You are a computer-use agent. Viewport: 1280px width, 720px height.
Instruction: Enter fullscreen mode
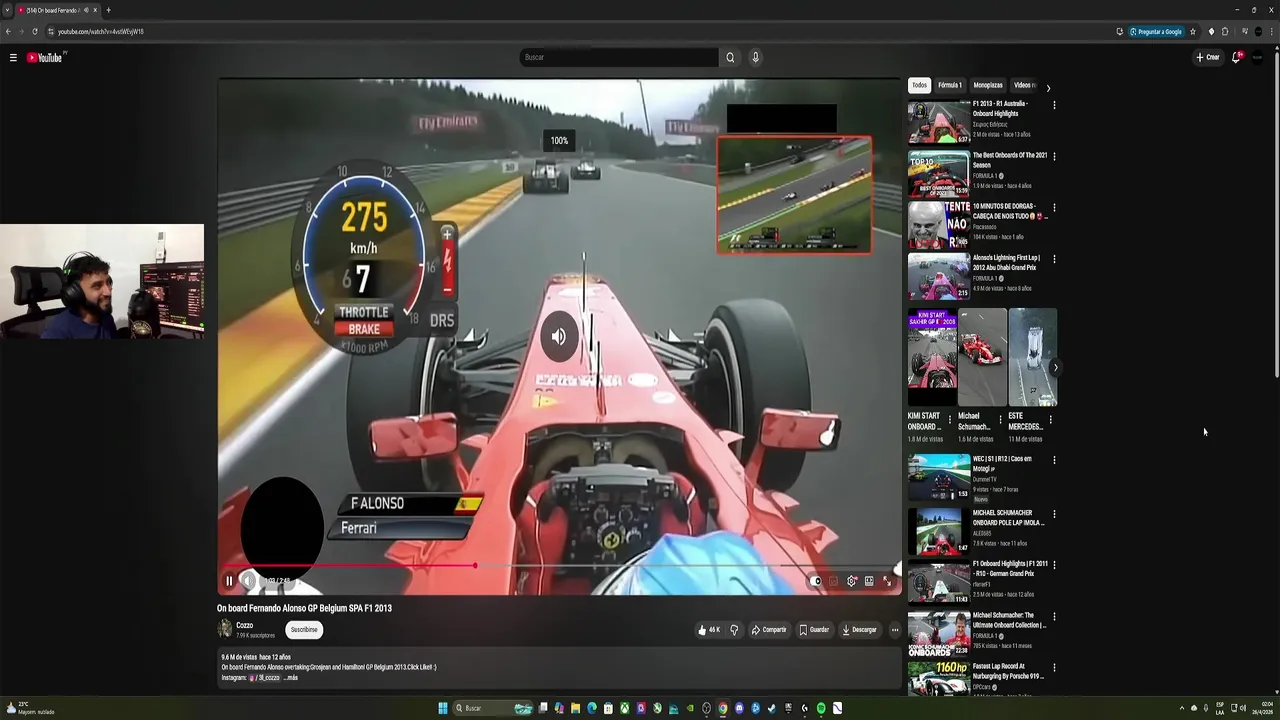pos(887,581)
